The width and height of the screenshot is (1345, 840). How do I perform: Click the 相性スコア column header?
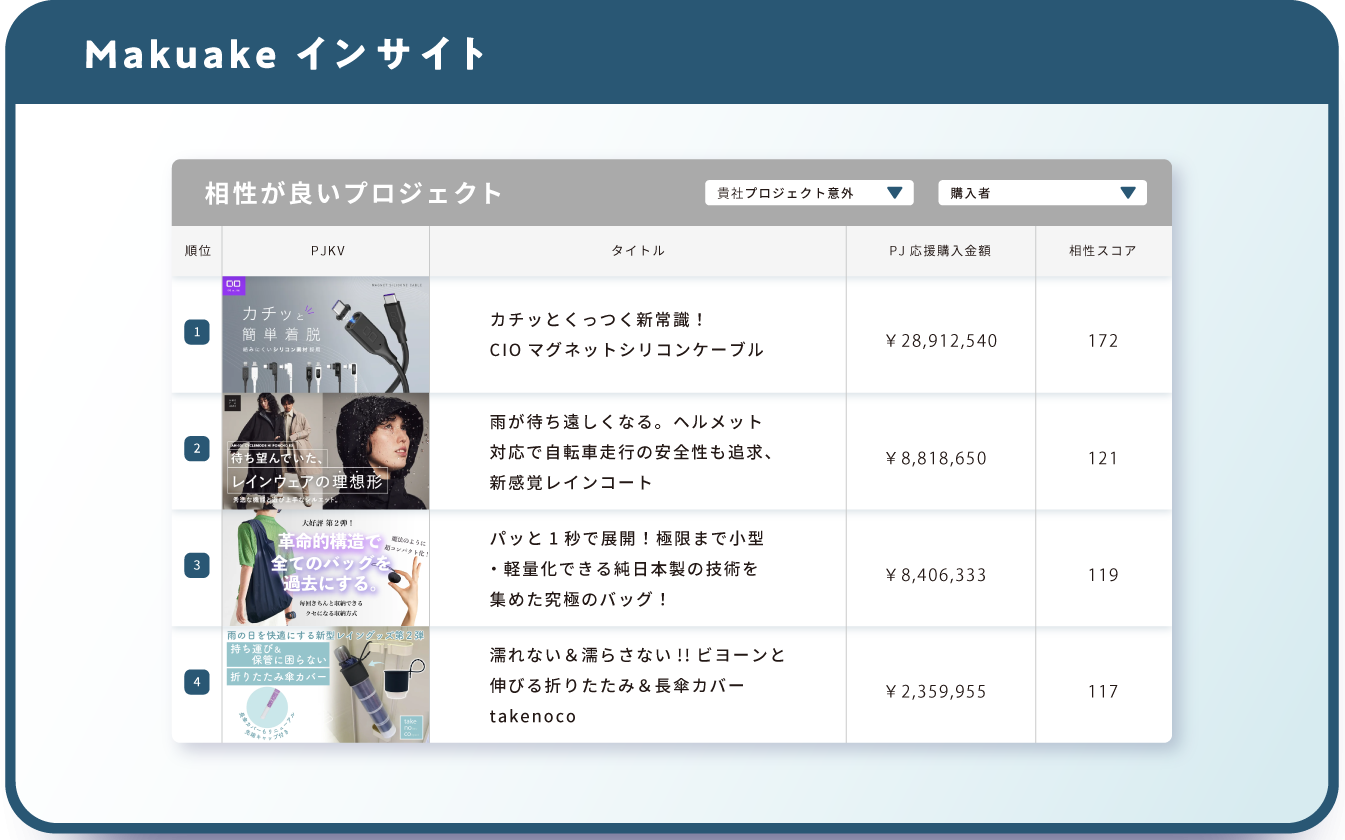point(1103,251)
